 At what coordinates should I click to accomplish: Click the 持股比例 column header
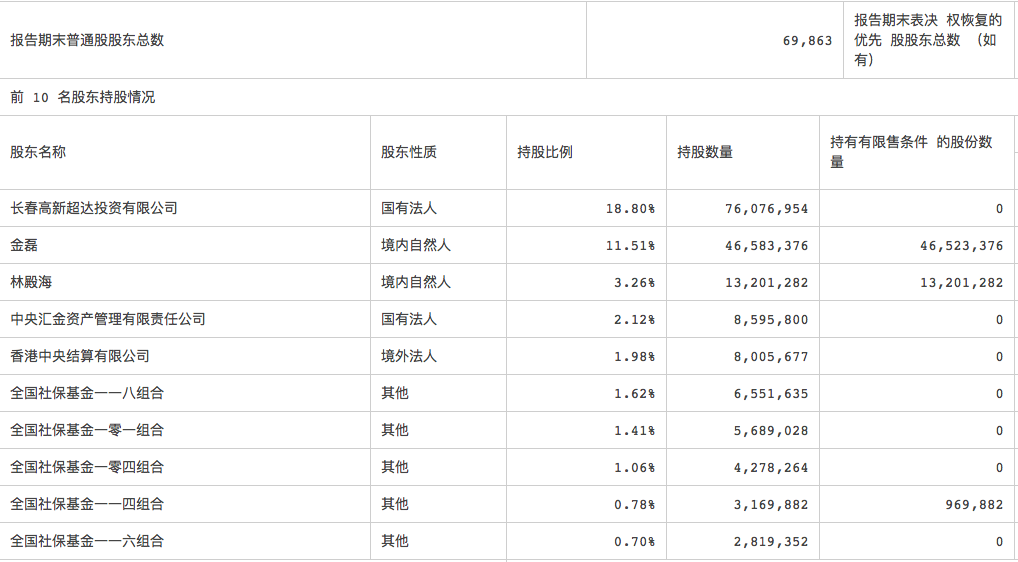tap(545, 152)
